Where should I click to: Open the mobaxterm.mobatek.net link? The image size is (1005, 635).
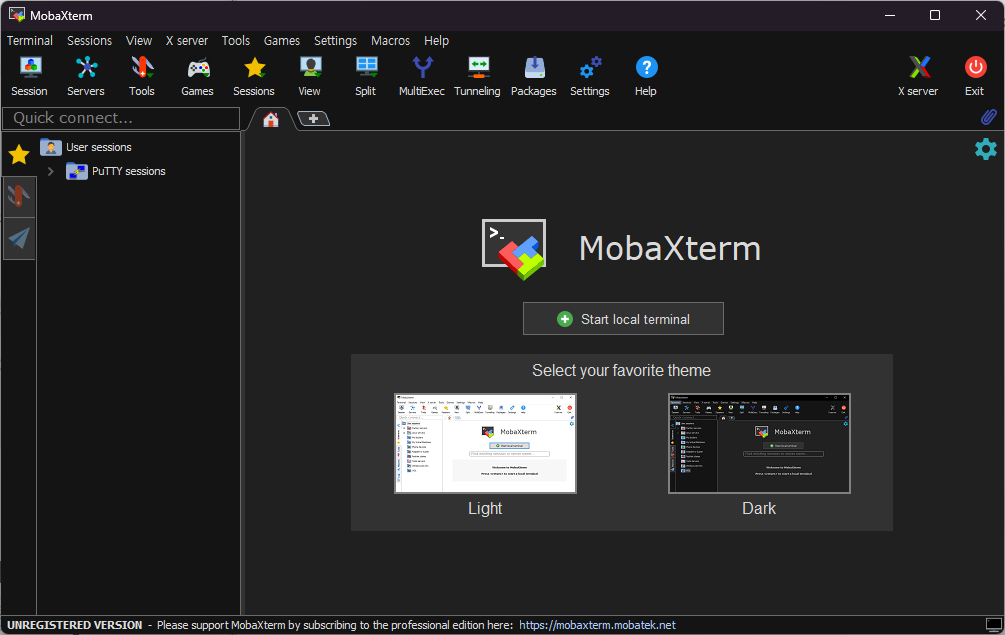click(x=597, y=625)
